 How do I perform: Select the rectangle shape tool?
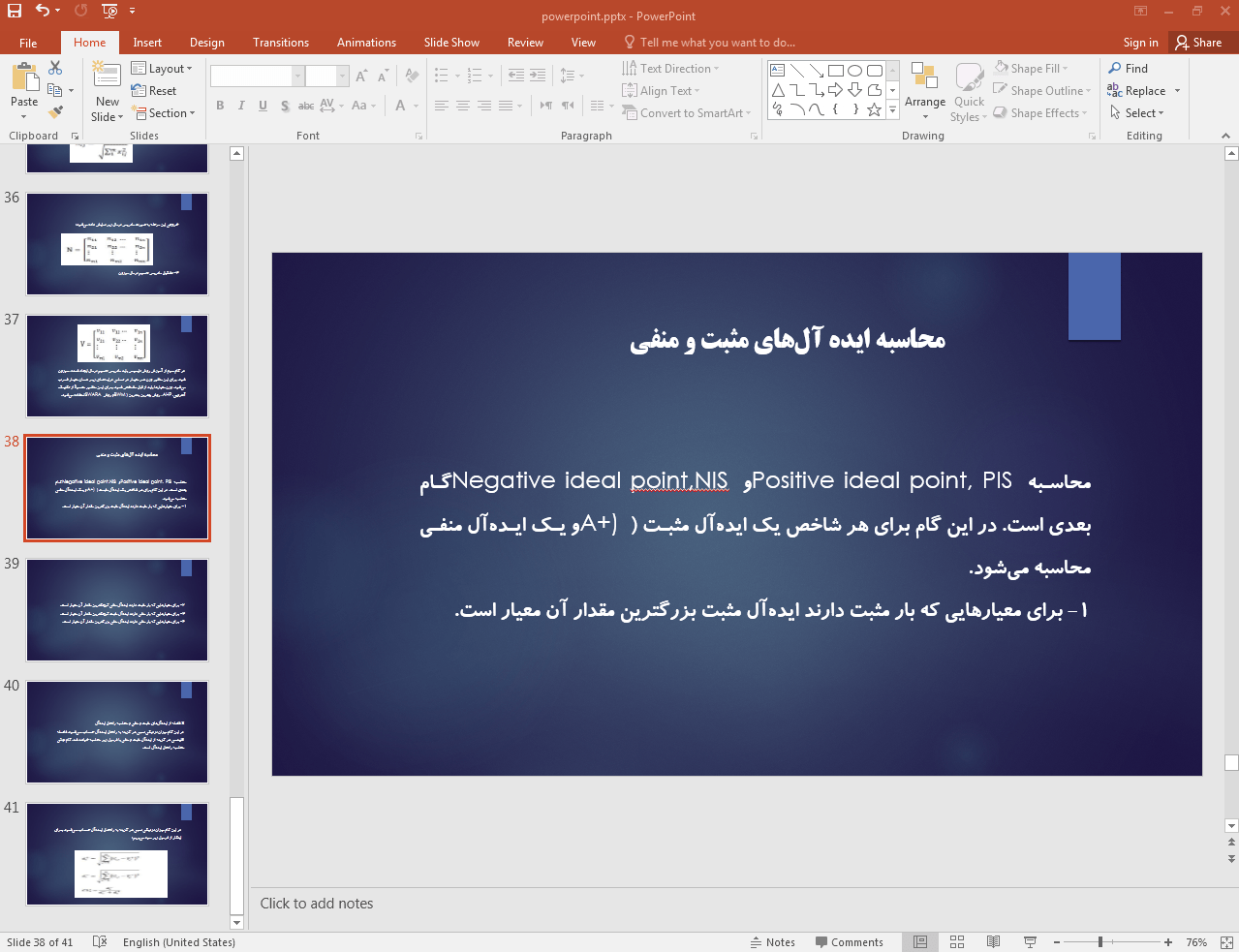click(836, 69)
